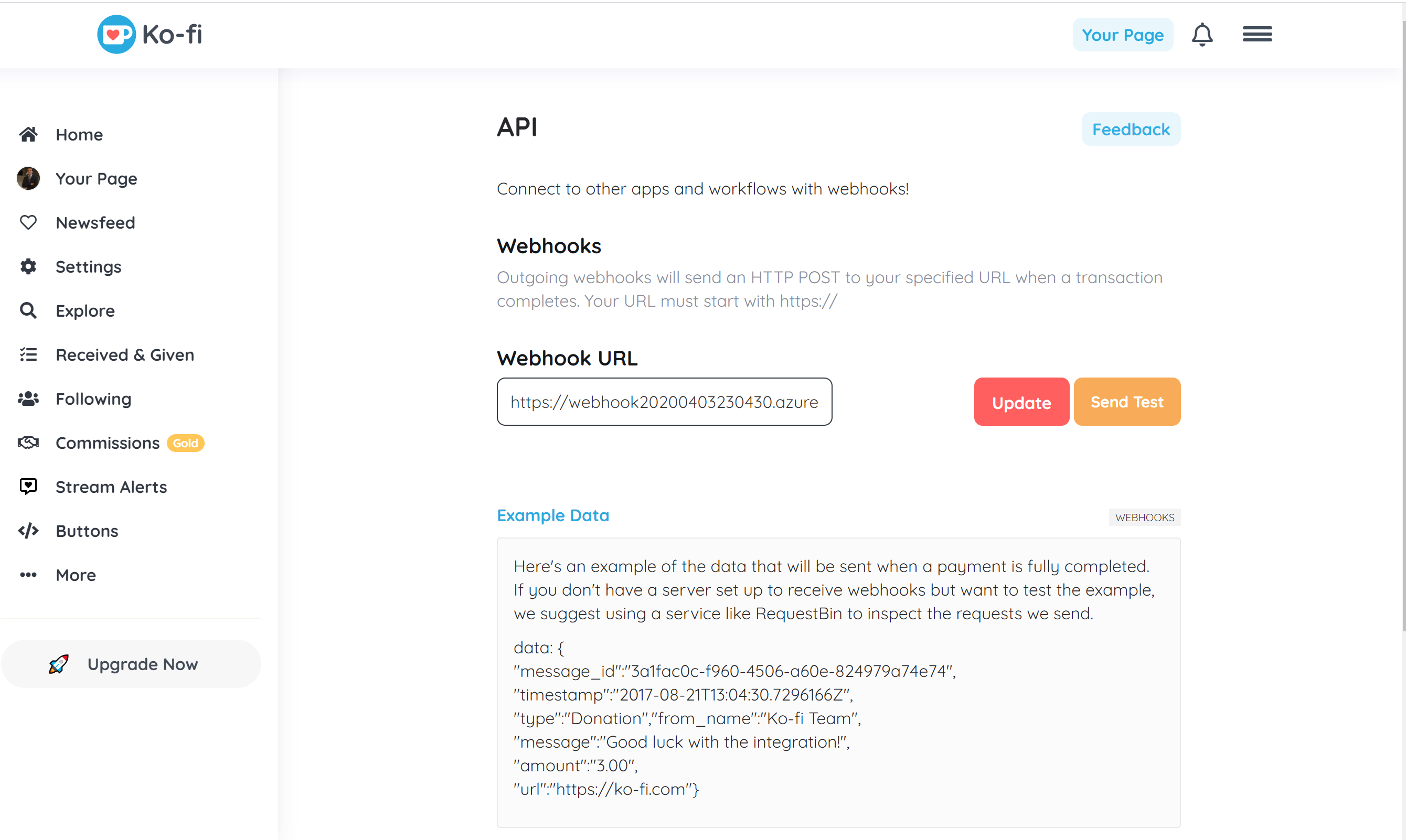The width and height of the screenshot is (1406, 840).
Task: Click the Ko-fi heart logo
Action: [x=116, y=34]
